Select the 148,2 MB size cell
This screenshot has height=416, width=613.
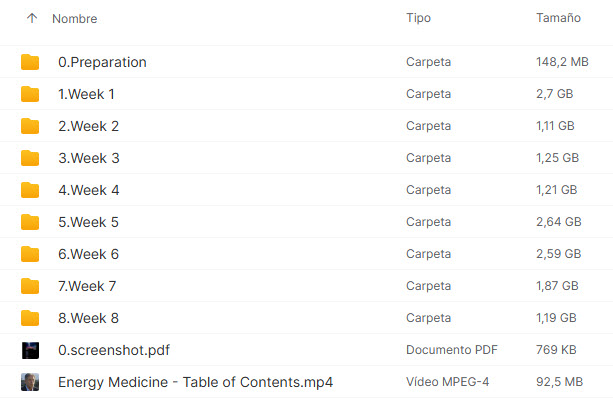click(x=562, y=62)
